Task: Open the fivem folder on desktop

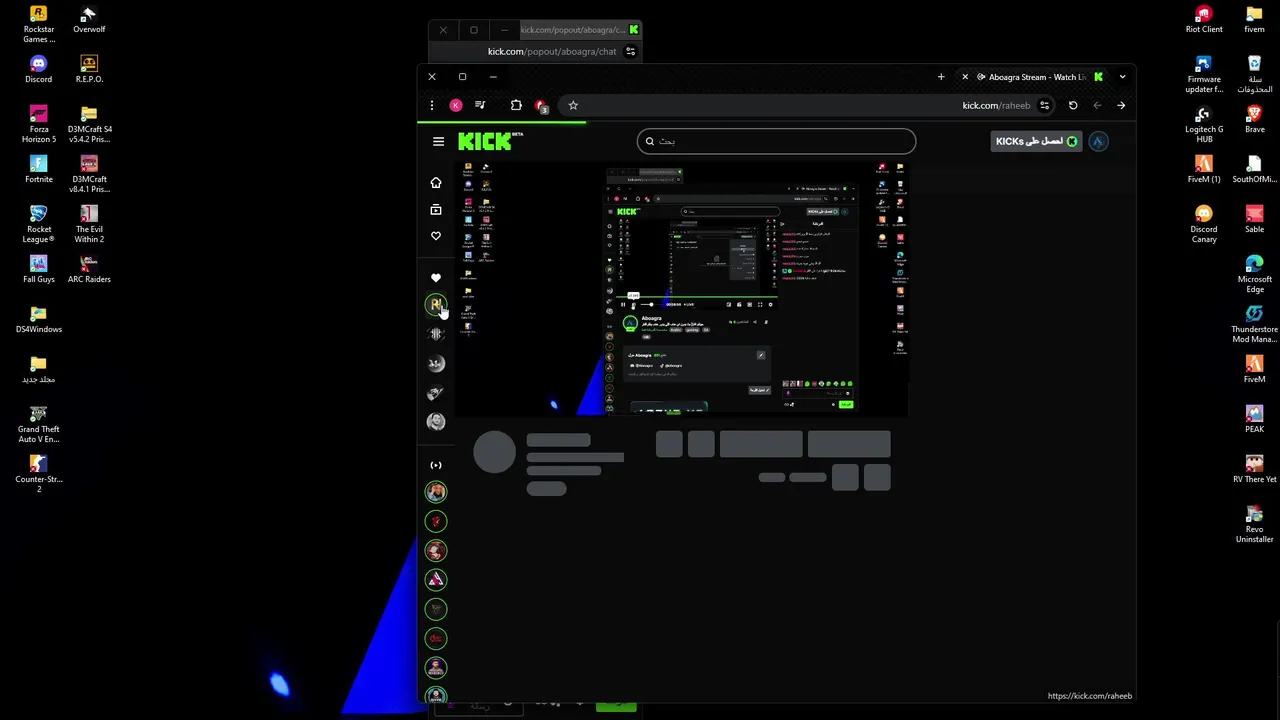Action: coord(1254,20)
